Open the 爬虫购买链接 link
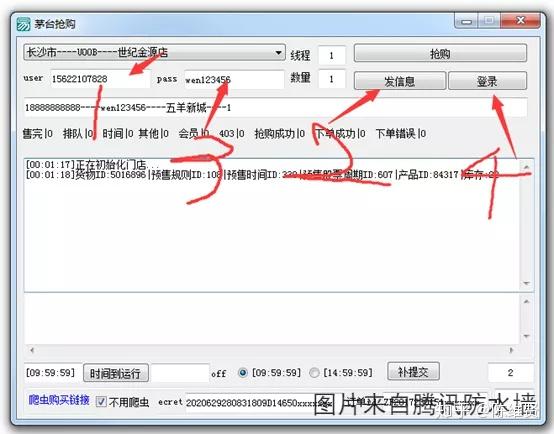 tap(59, 400)
